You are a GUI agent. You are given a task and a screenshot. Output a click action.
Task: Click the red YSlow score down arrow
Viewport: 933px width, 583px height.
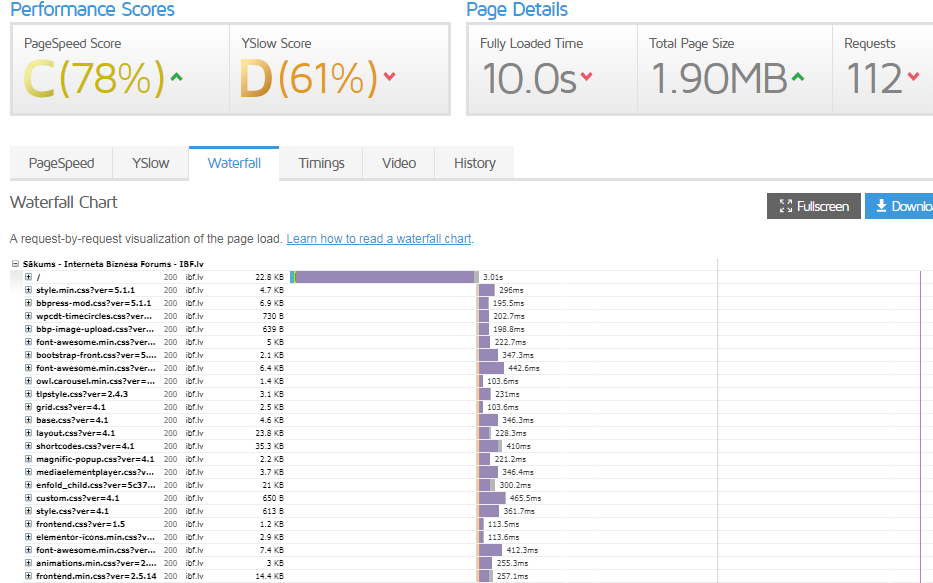click(389, 78)
